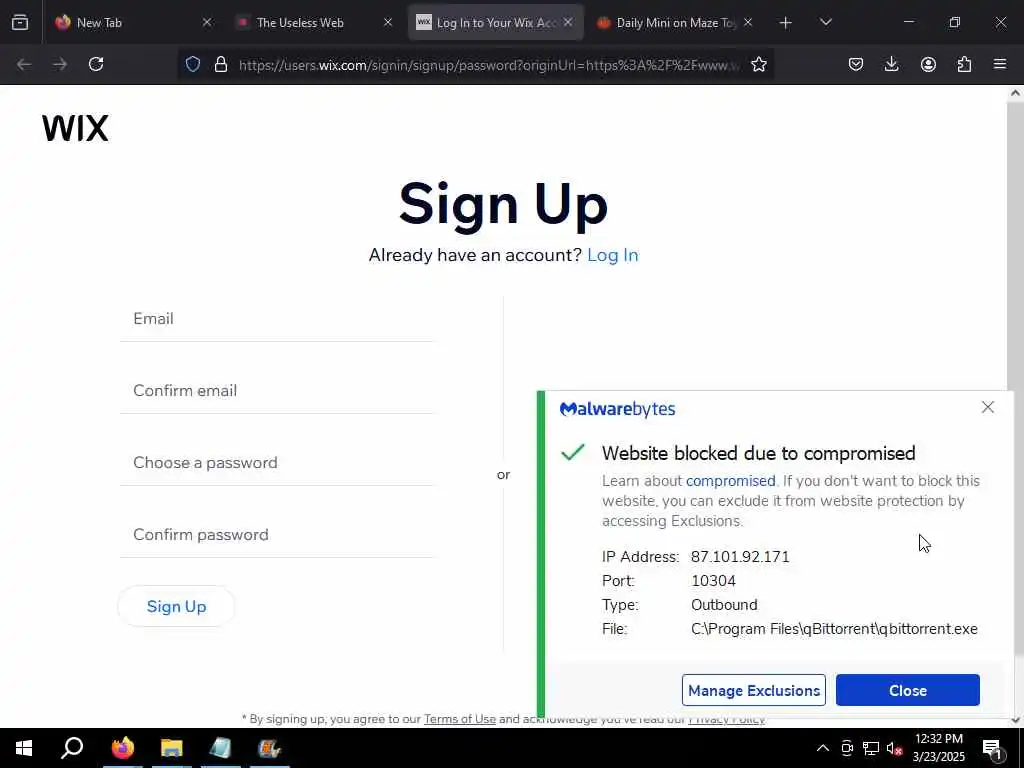Image resolution: width=1024 pixels, height=768 pixels.
Task: Open File Explorer from the taskbar
Action: pyautogui.click(x=172, y=748)
